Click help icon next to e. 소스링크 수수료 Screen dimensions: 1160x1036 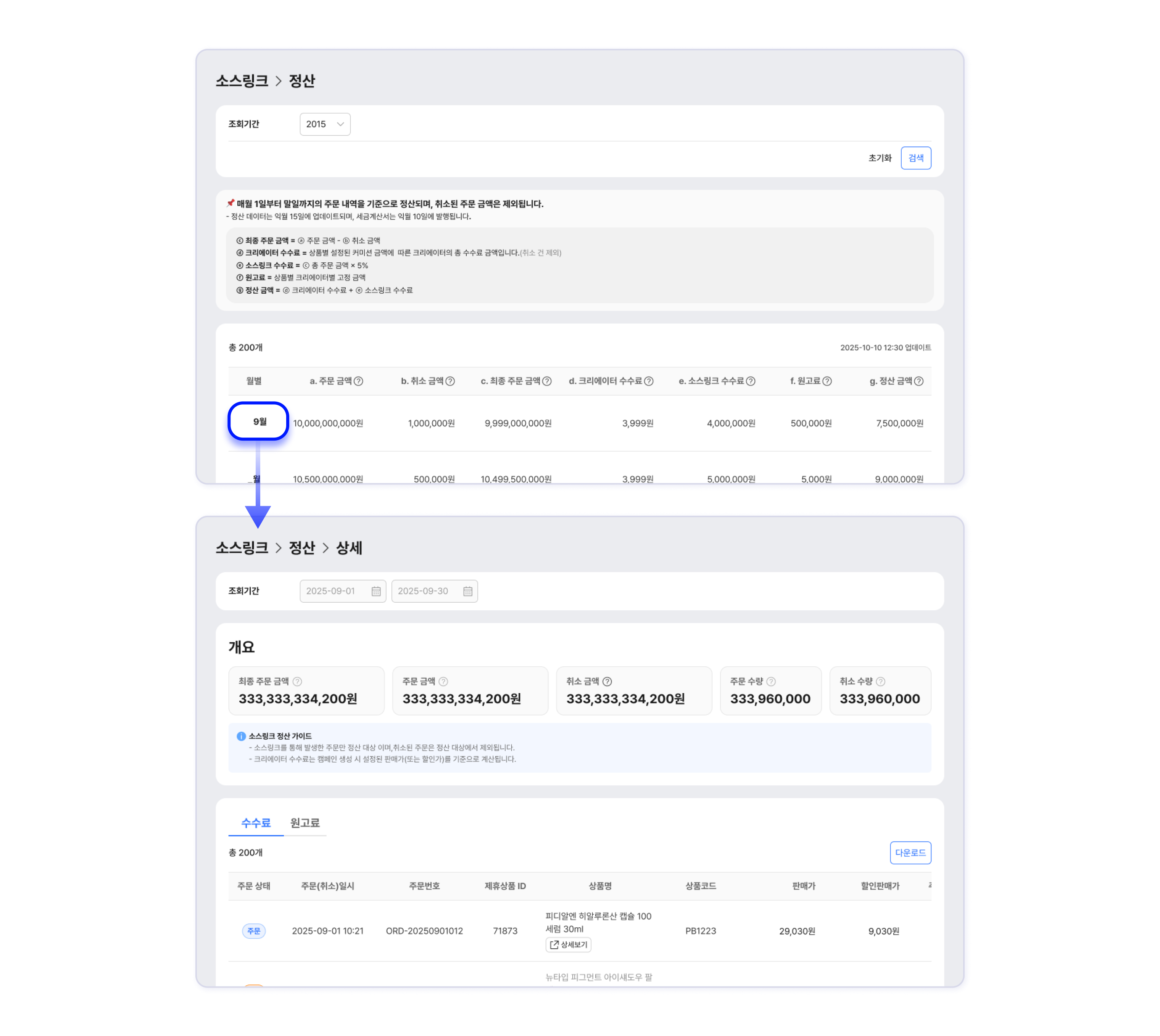(751, 381)
